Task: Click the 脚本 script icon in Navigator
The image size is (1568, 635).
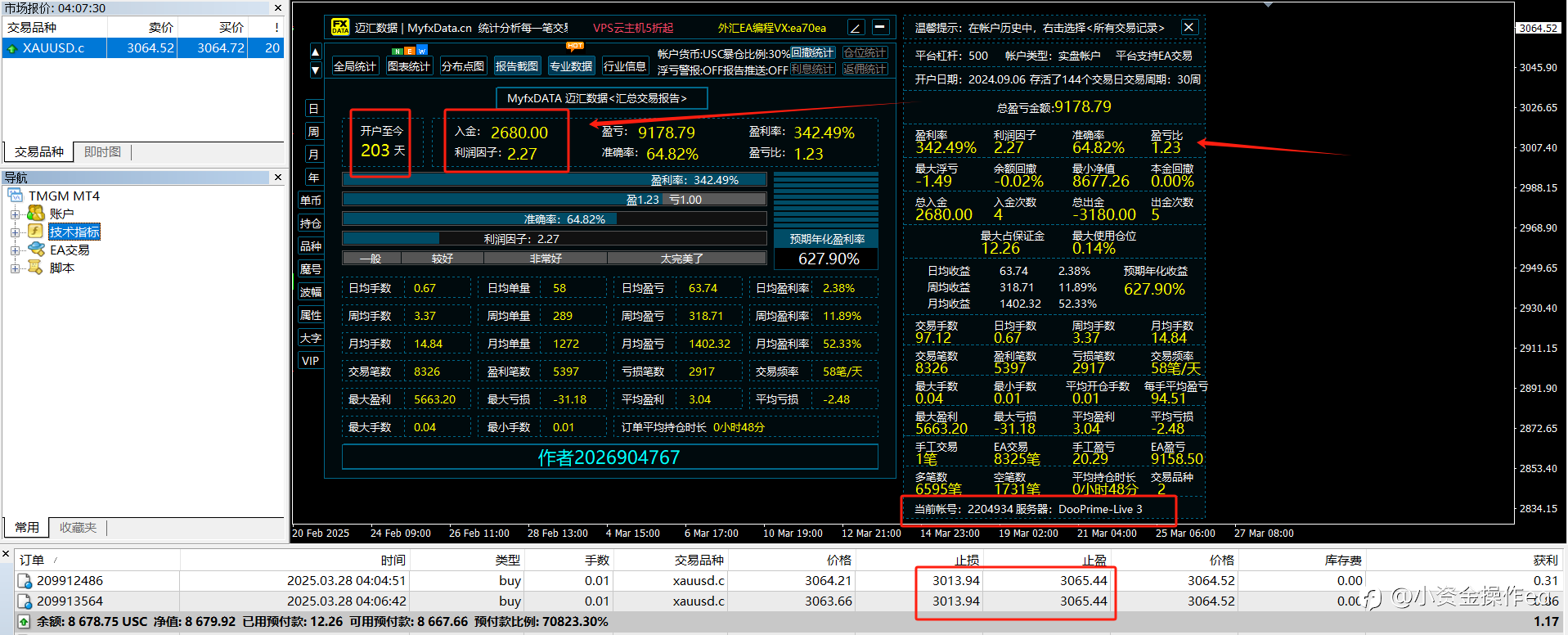Action: click(35, 268)
